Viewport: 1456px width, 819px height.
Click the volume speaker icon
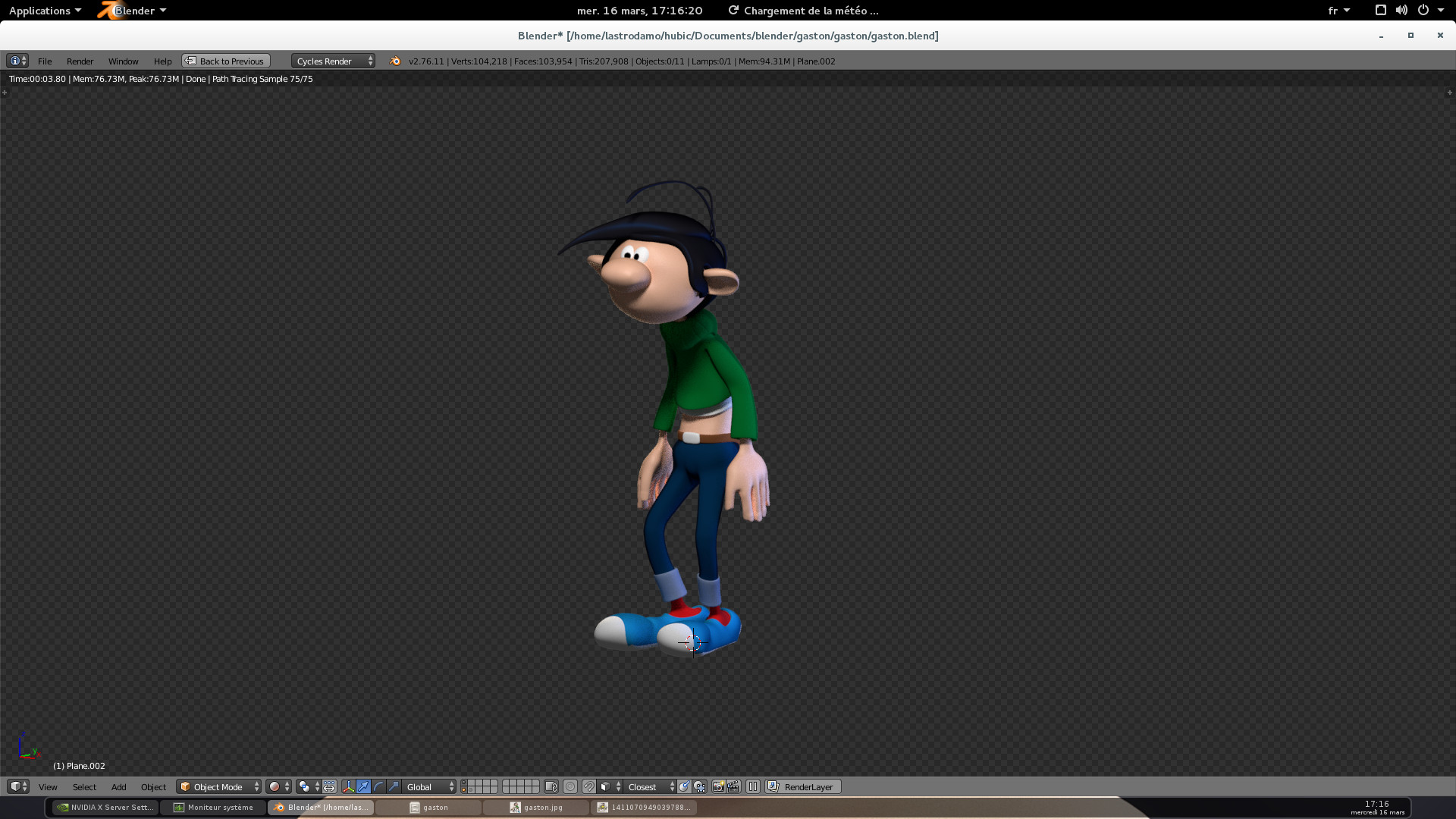1401,10
